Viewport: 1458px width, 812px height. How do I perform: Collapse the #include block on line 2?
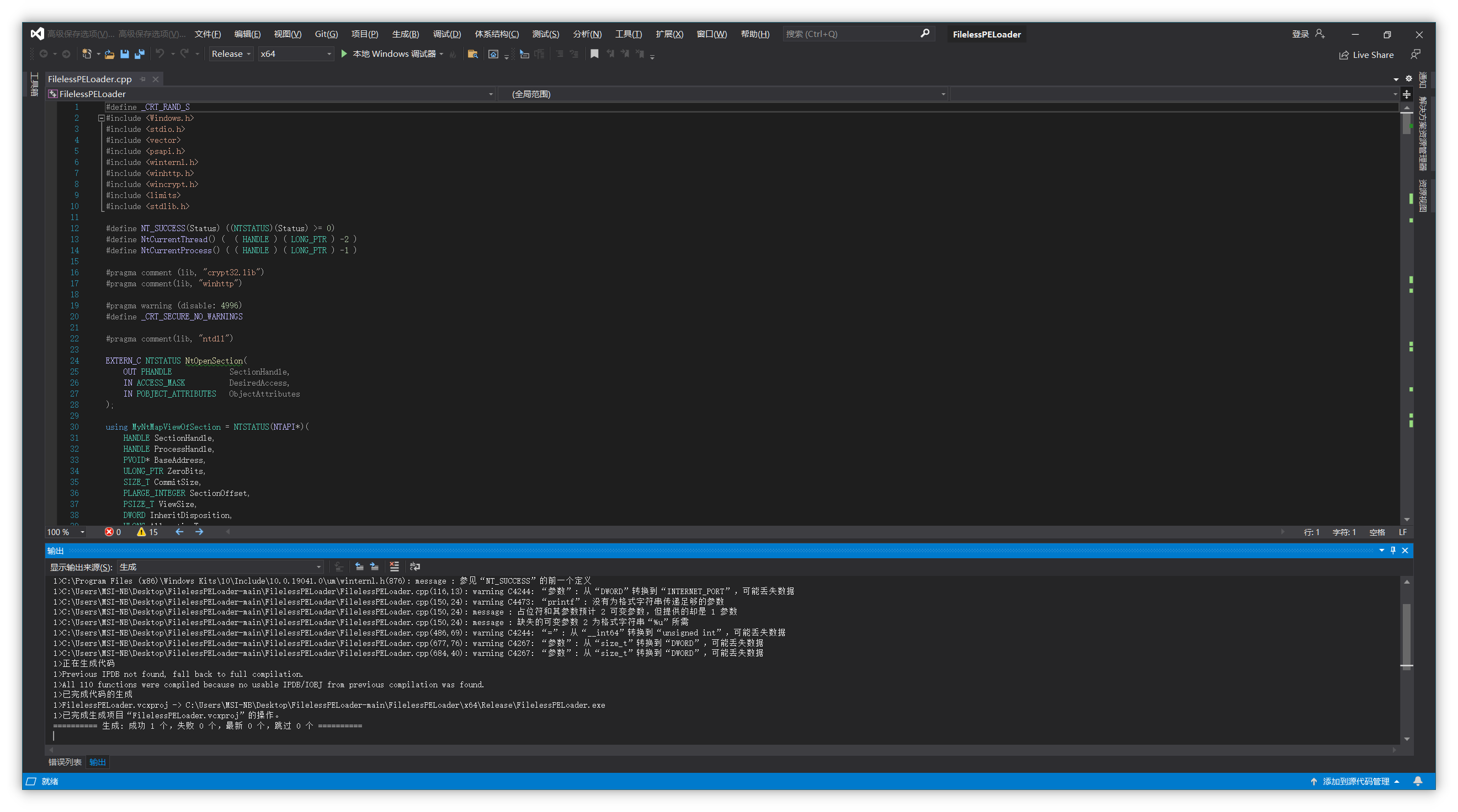click(x=102, y=118)
